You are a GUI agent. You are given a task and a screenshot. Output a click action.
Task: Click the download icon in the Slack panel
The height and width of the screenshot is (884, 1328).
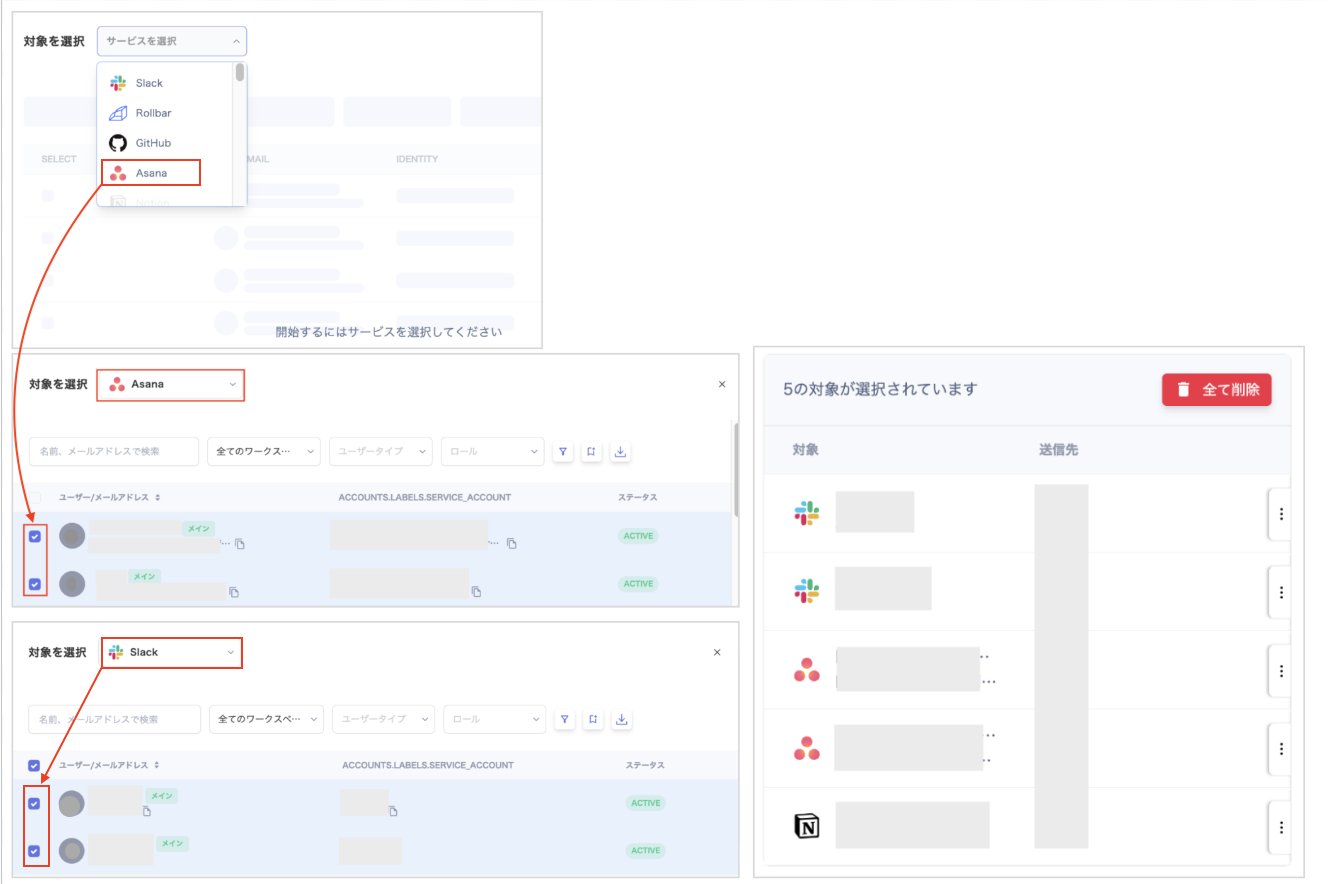(622, 719)
